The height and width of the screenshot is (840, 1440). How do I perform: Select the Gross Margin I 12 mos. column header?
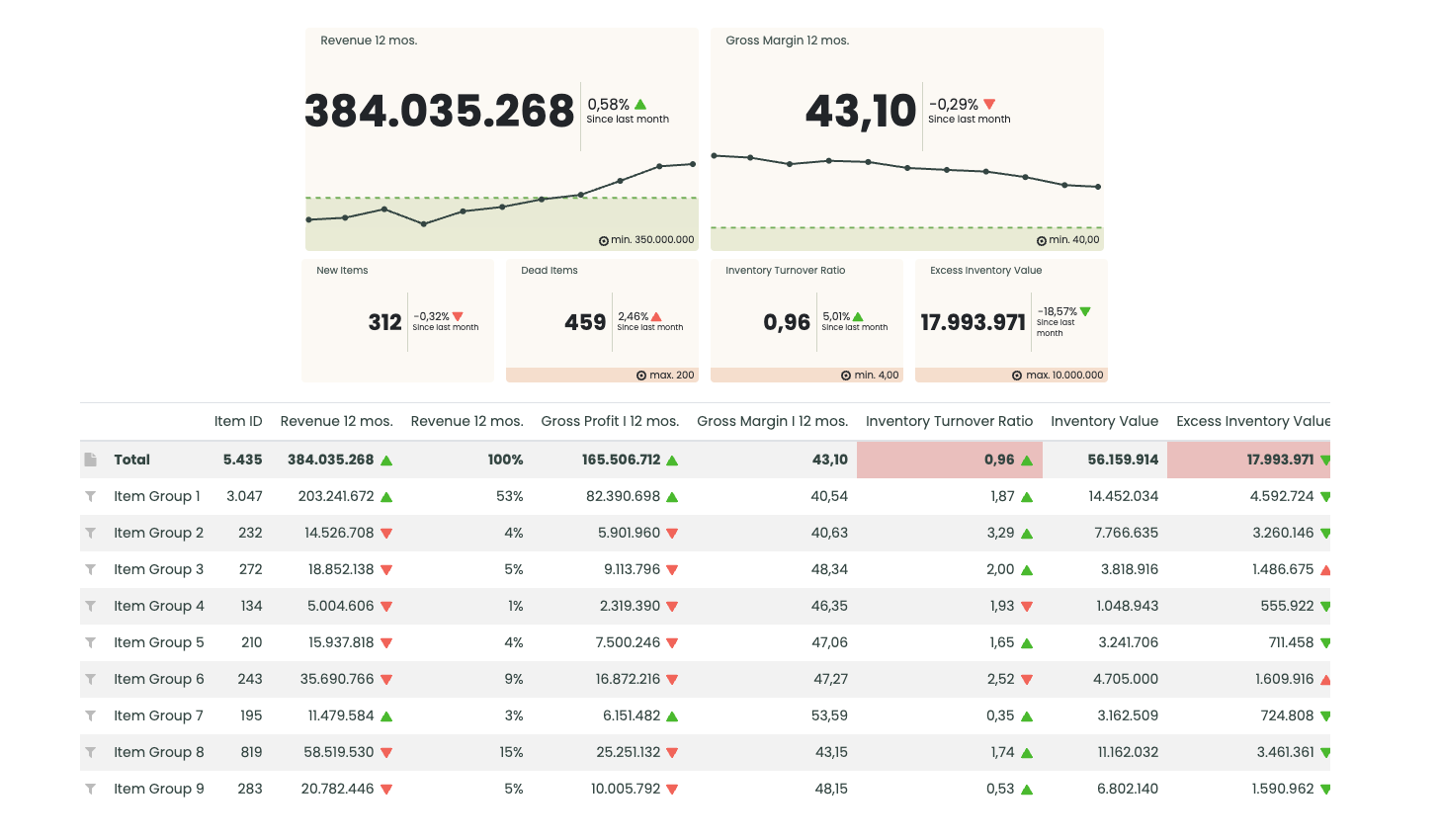(772, 421)
